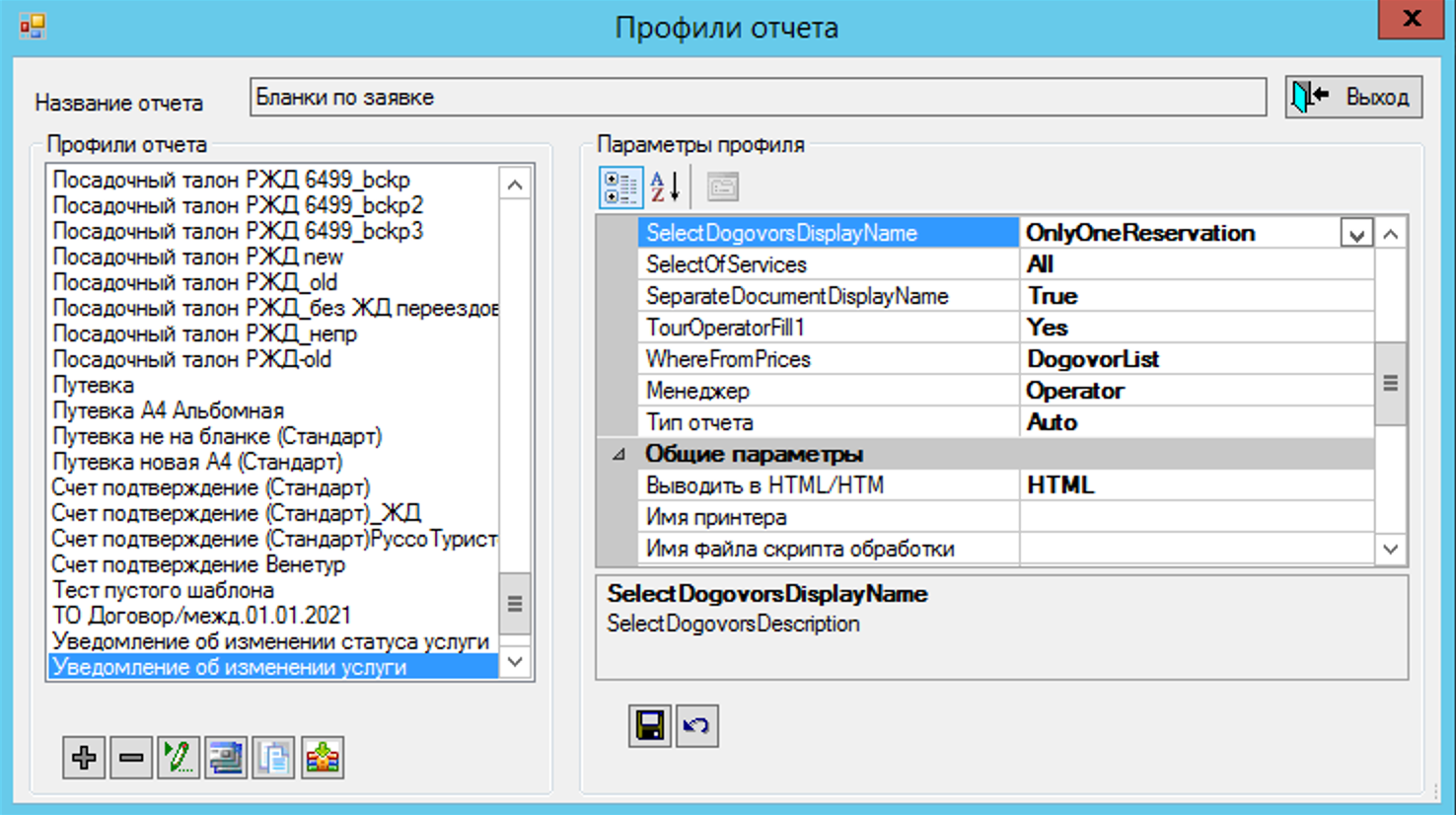This screenshot has width=1456, height=815.
Task: Click the undo arrow icon
Action: click(x=697, y=726)
